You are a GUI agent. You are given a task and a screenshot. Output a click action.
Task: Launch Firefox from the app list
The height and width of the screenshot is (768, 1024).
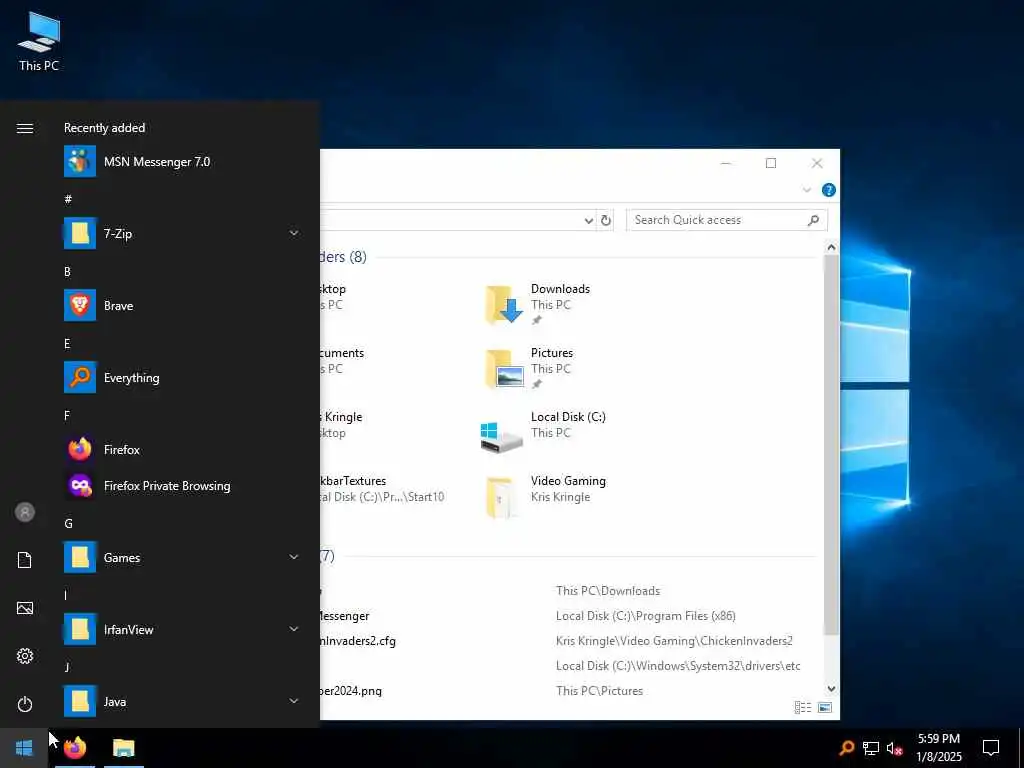tap(182, 449)
